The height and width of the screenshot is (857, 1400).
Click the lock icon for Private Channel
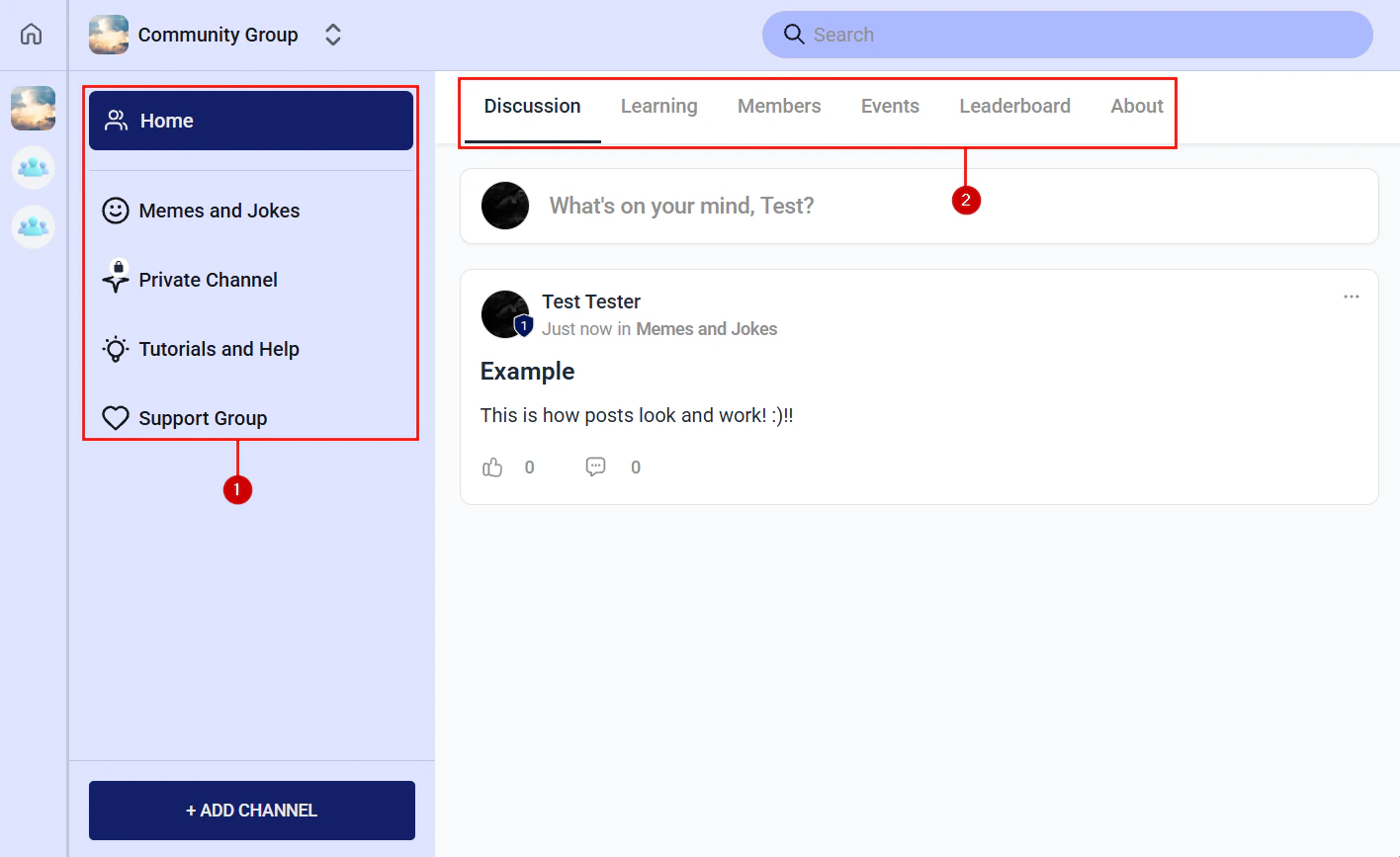115,279
